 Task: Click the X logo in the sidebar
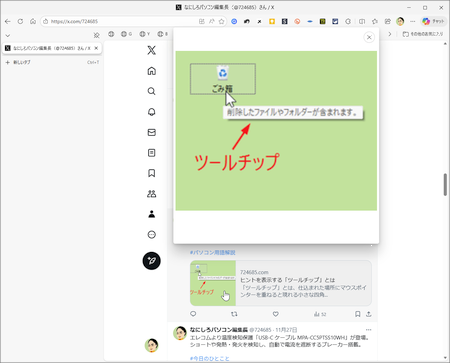152,50
